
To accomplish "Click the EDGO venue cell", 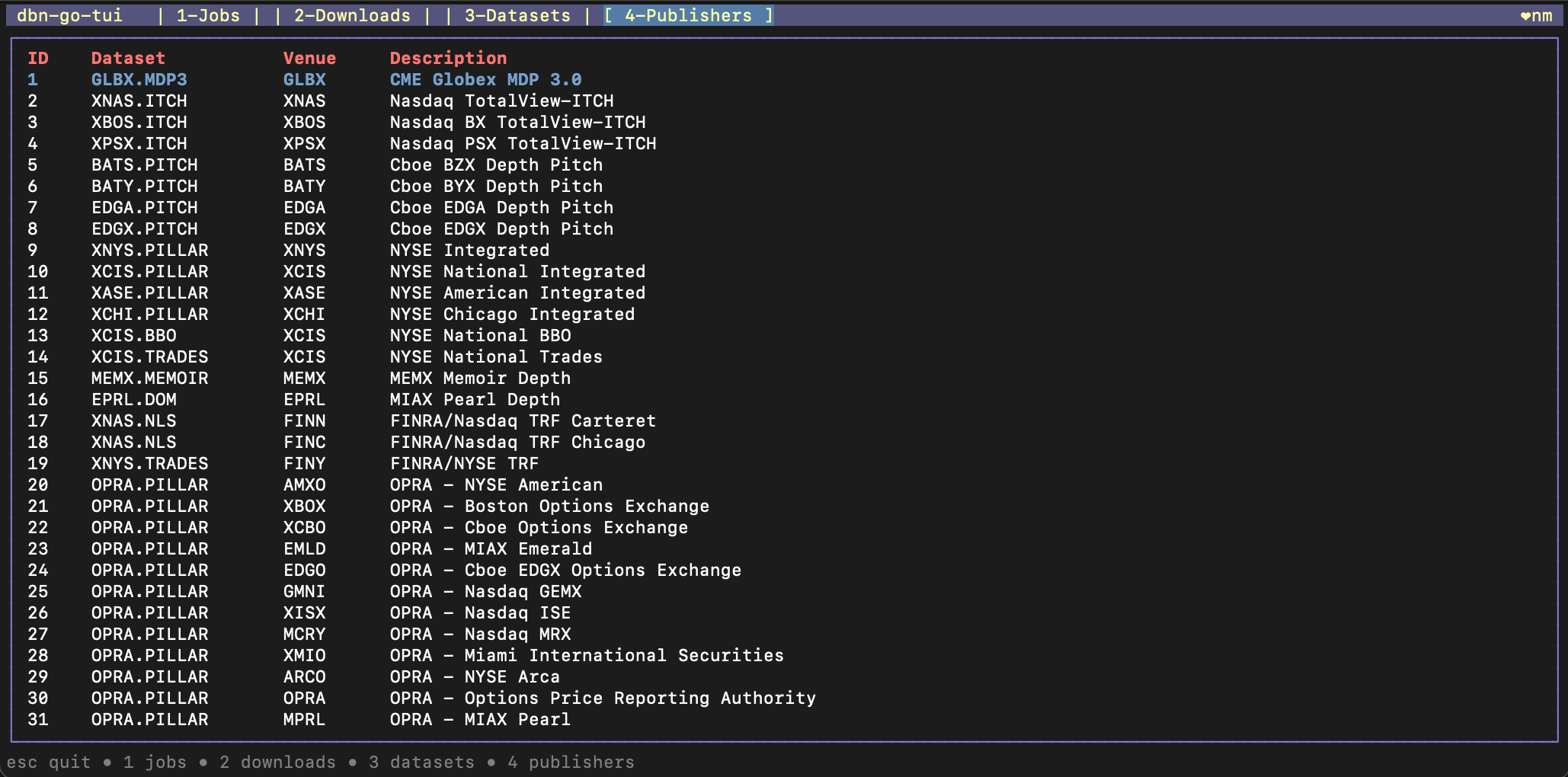I will [304, 570].
